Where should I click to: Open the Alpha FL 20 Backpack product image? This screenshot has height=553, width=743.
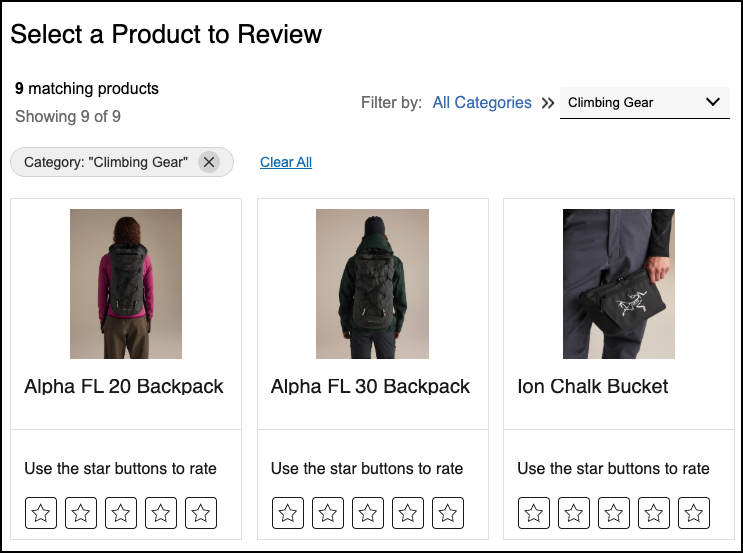click(x=126, y=284)
